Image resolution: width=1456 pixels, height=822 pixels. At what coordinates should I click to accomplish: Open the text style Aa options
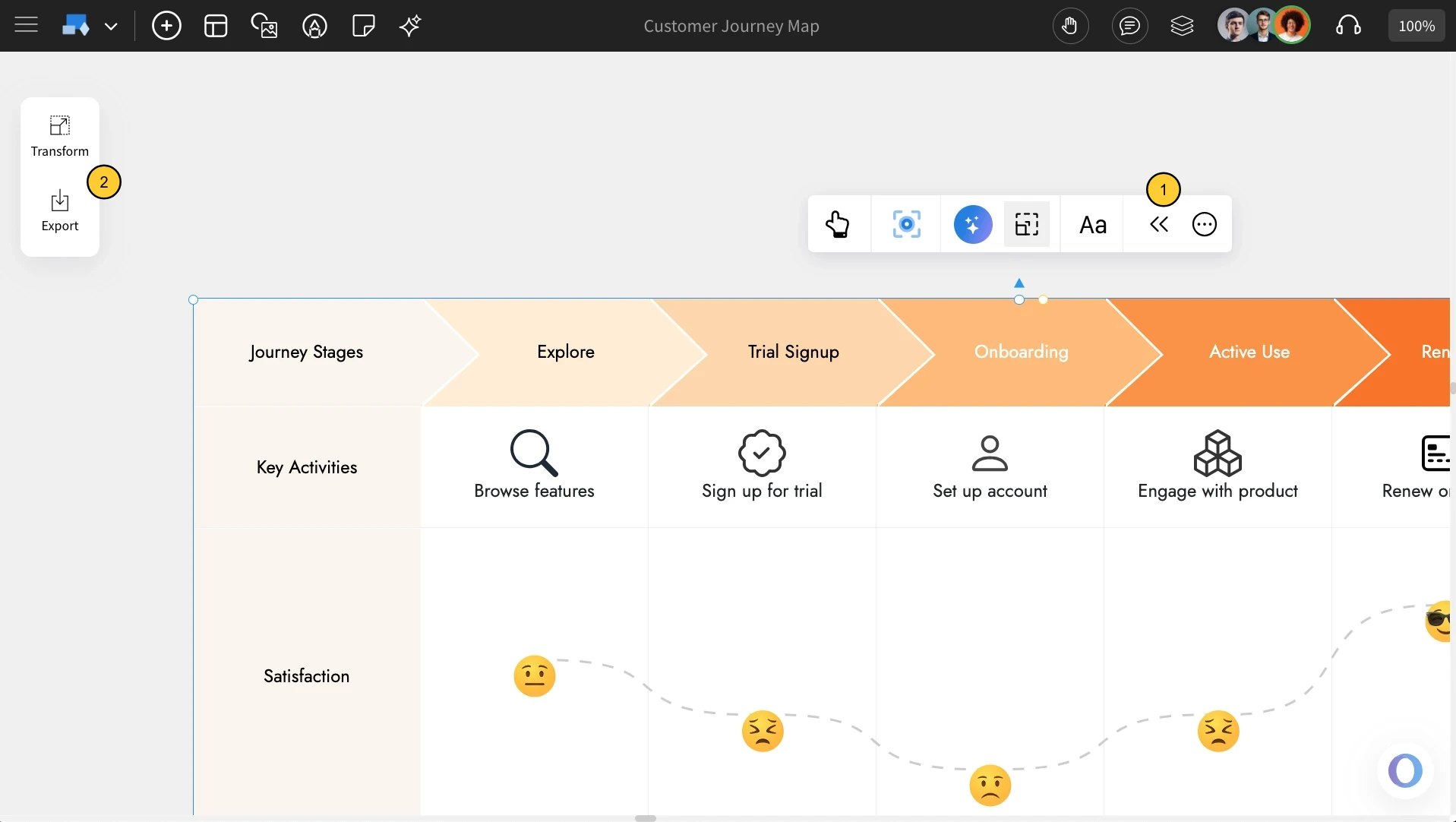coord(1093,224)
